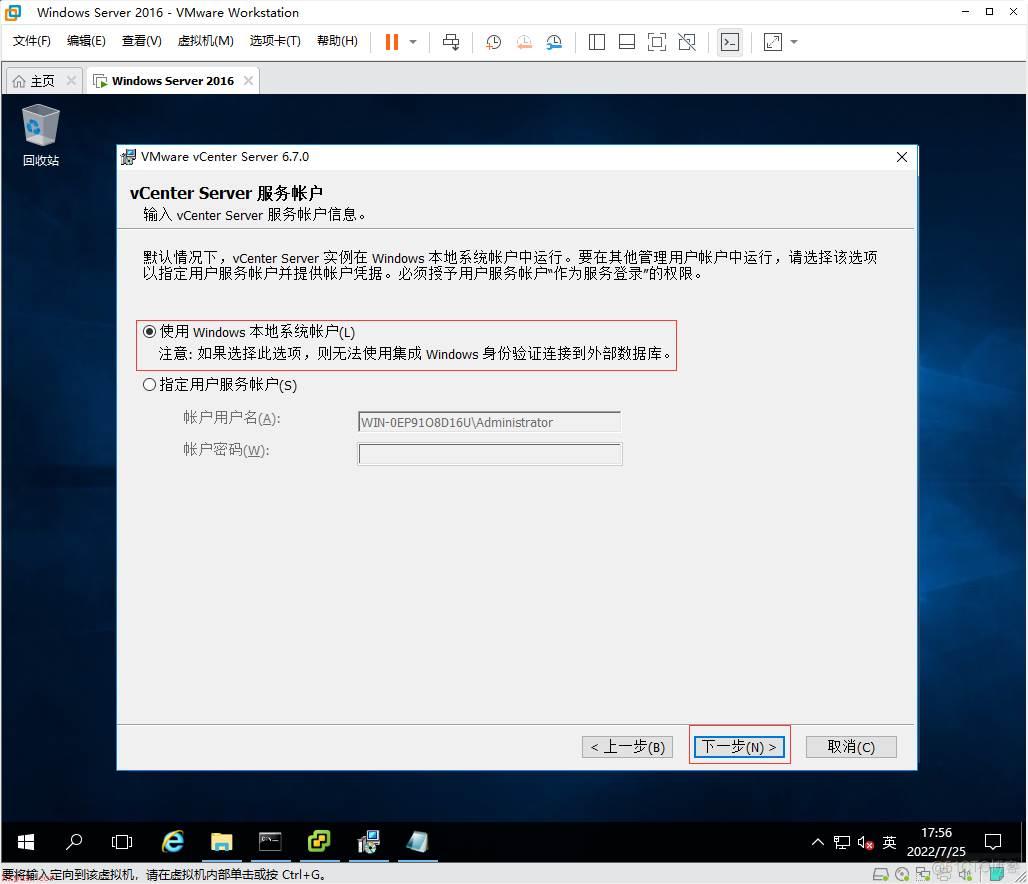The image size is (1028, 884).
Task: Switch to the 主页 tab
Action: pos(43,81)
